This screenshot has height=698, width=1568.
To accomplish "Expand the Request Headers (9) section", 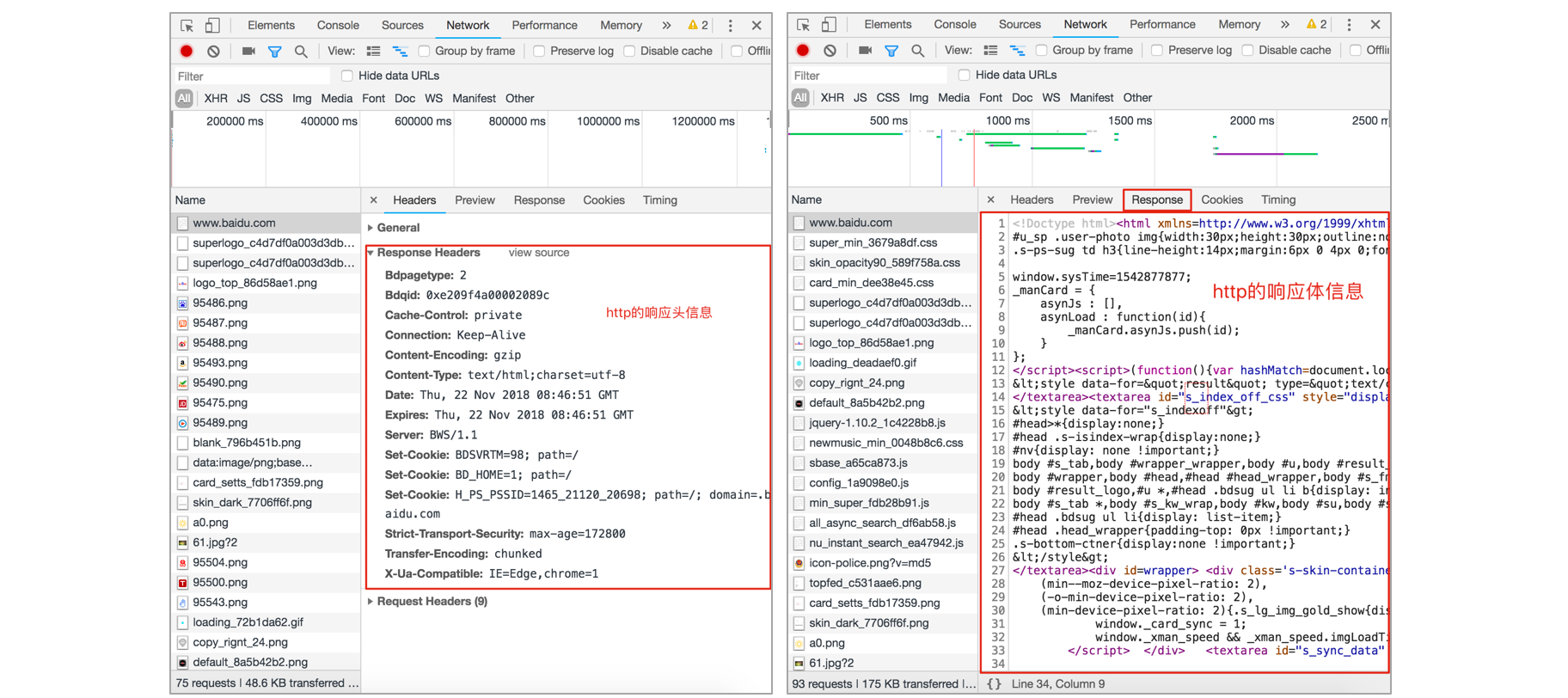I will coord(371,602).
